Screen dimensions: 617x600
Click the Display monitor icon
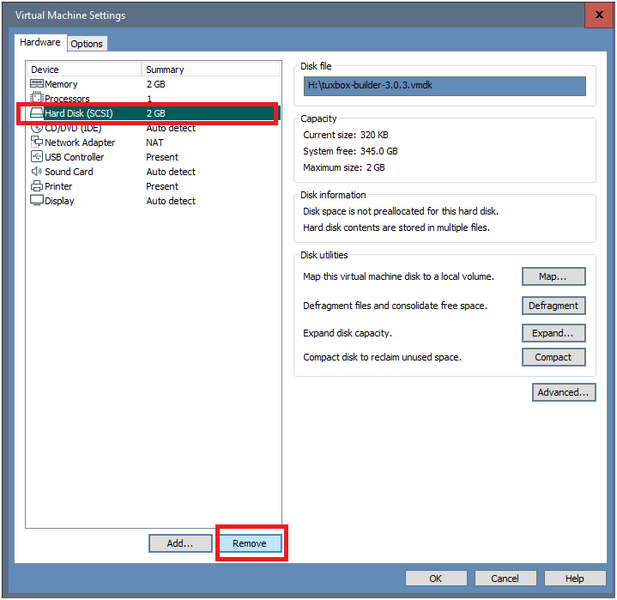[x=37, y=201]
